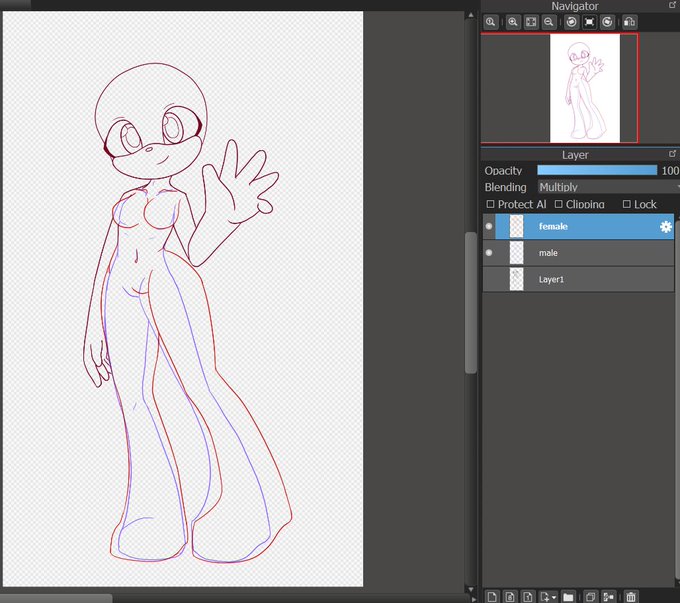The height and width of the screenshot is (603, 680).
Task: Rotate canvas counterclockwise in Navigator
Action: 572,22
